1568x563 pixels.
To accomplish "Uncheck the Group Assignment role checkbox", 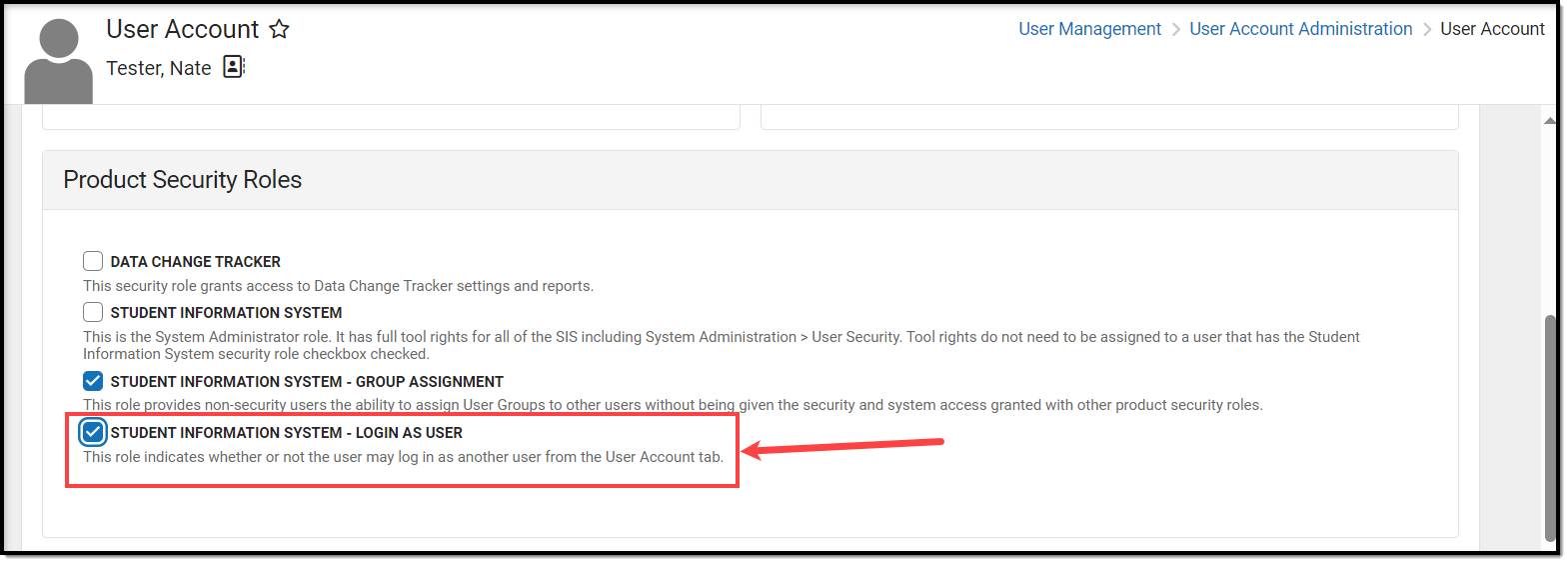I will point(93,381).
